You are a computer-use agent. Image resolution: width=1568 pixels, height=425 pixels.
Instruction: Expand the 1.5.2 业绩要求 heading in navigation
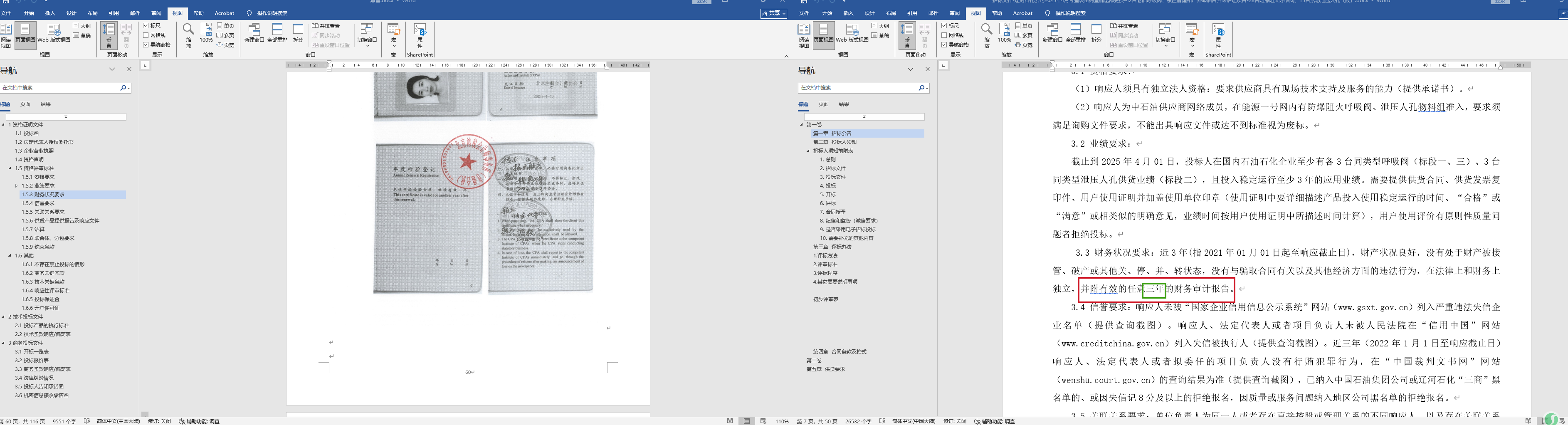[x=17, y=186]
